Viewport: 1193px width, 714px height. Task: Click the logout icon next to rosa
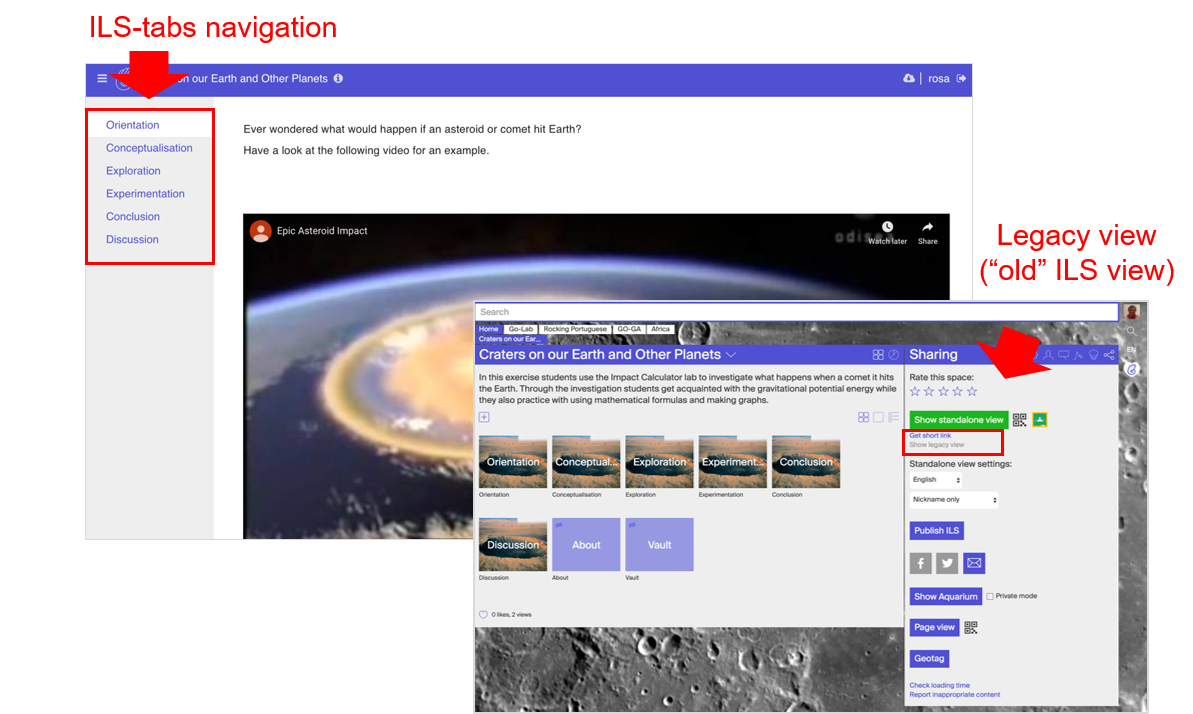961,79
